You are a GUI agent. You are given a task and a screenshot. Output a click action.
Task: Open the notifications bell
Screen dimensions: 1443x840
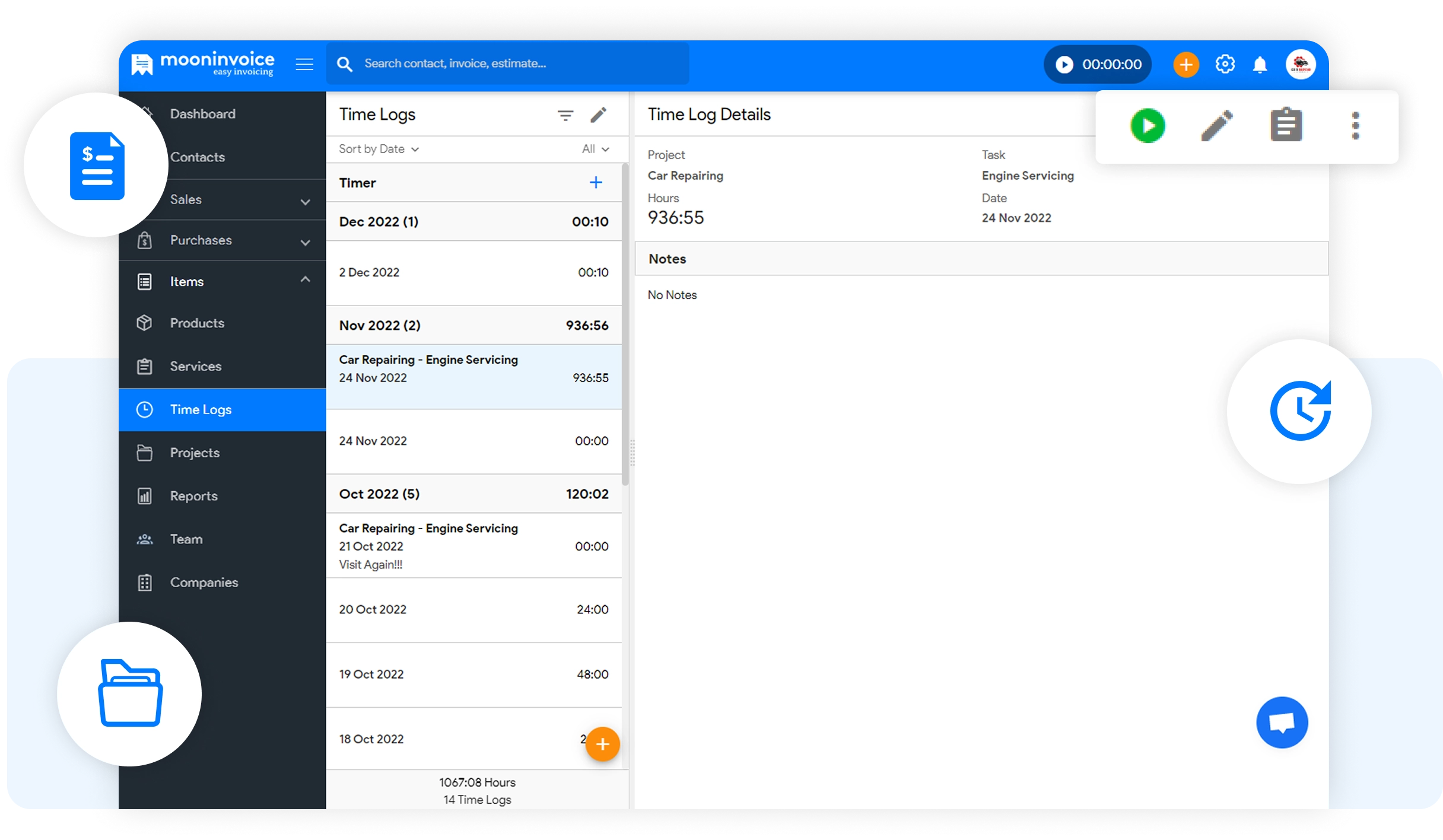tap(1260, 64)
